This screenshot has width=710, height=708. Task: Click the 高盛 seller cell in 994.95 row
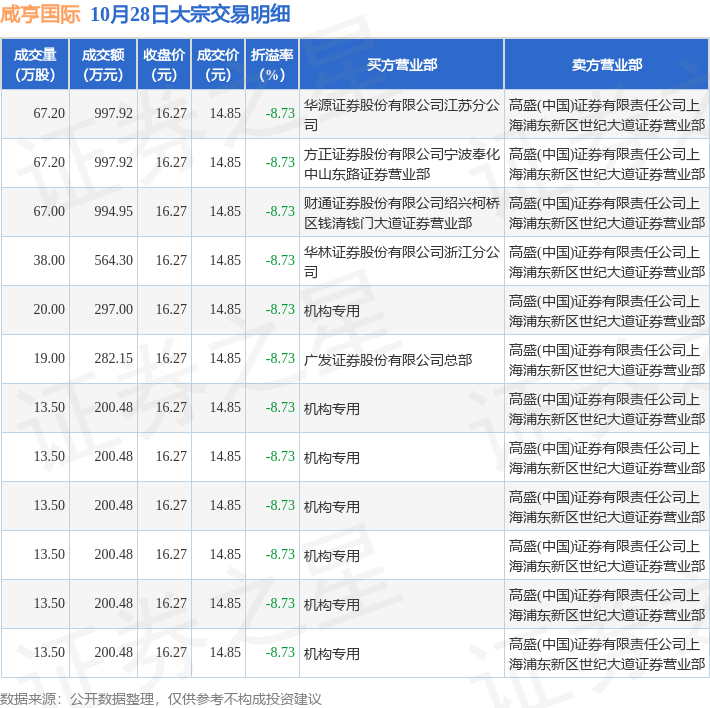pyautogui.click(x=607, y=213)
